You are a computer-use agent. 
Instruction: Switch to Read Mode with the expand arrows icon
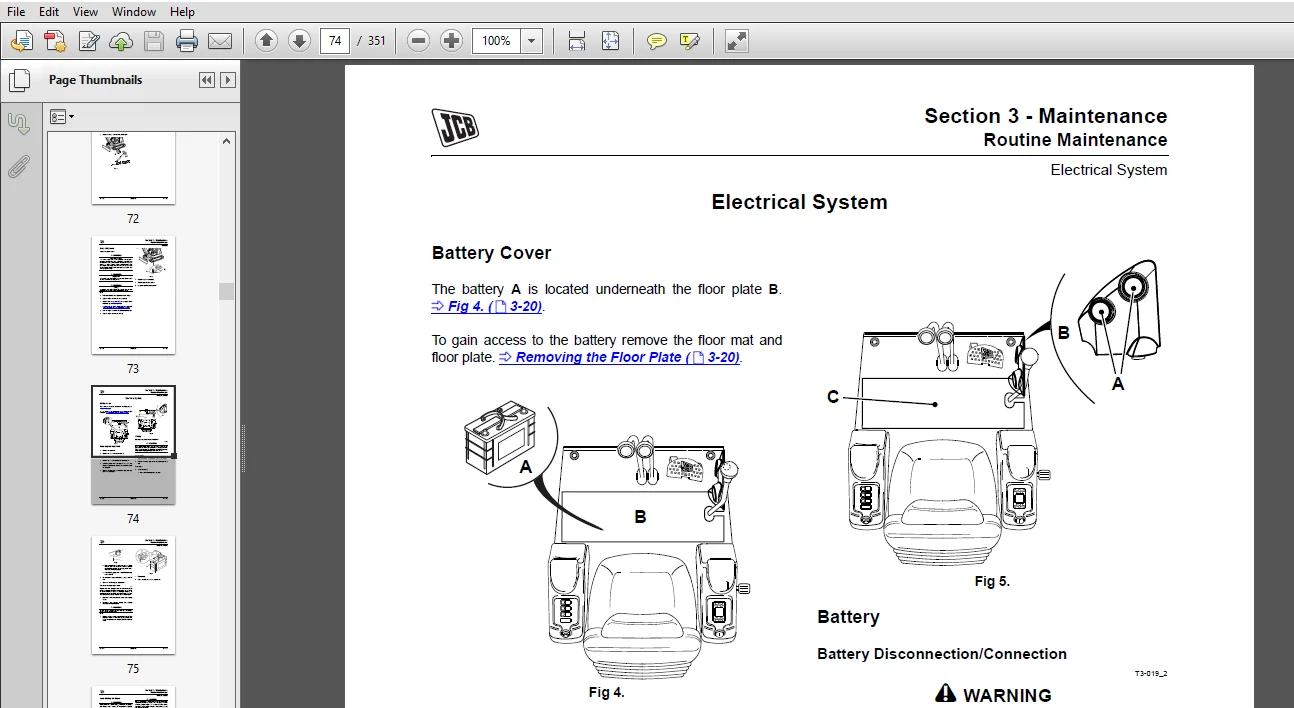click(737, 41)
